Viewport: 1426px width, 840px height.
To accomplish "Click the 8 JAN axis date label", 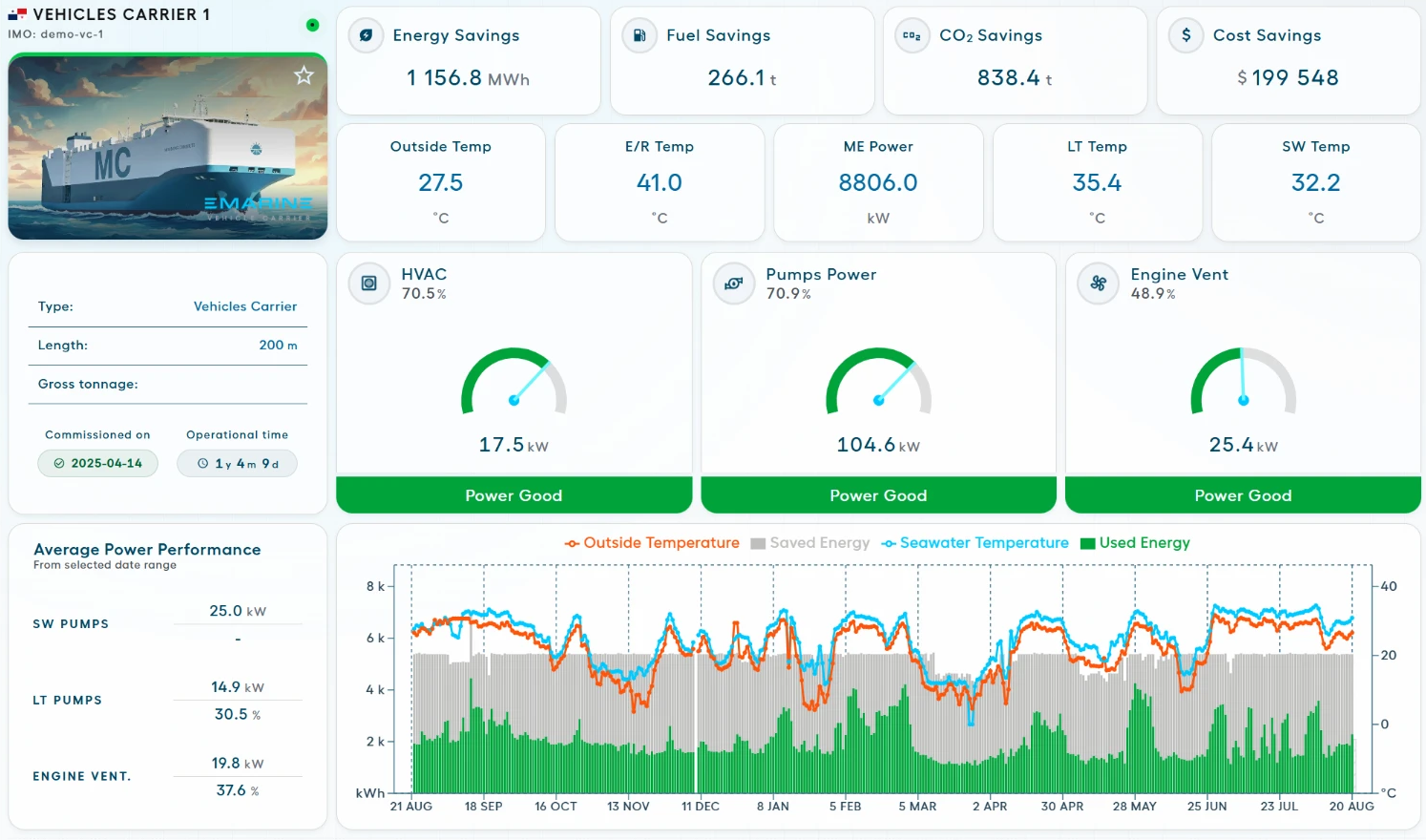I will point(773,807).
